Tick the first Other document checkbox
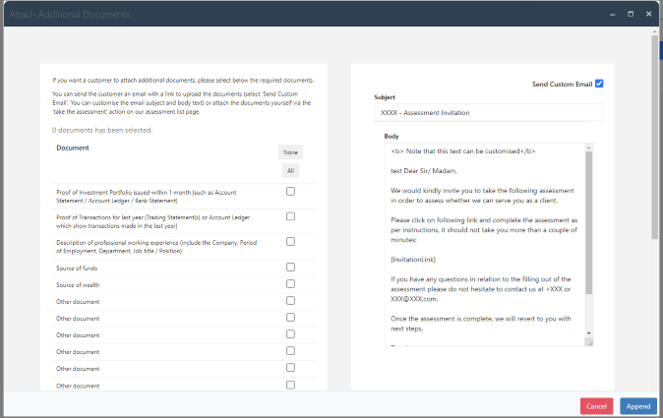 click(290, 301)
